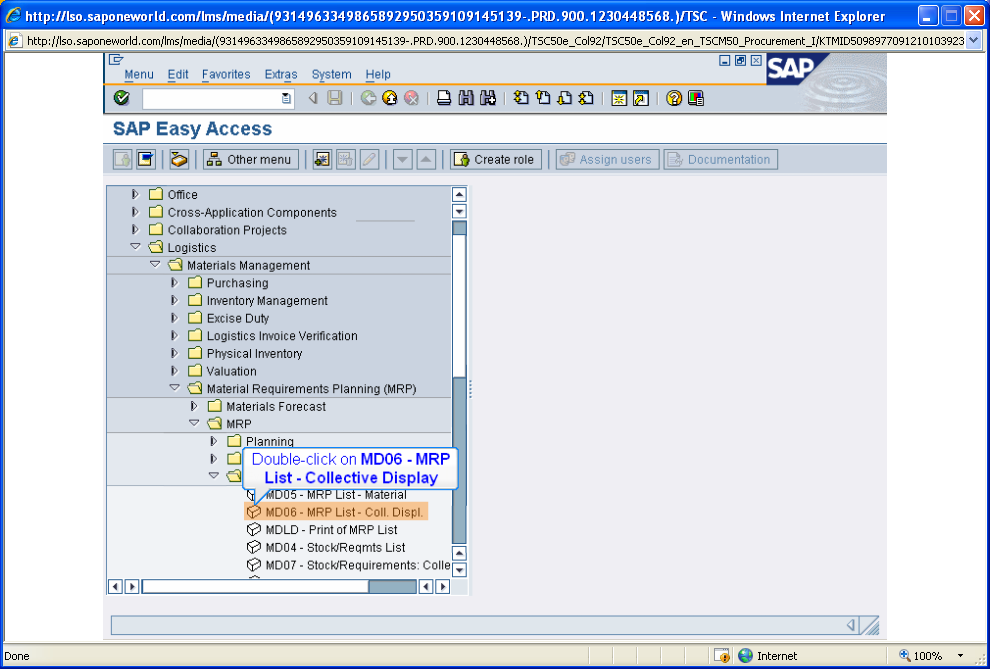Click the green Enter checkmark icon
This screenshot has height=669, width=990.
(122, 98)
